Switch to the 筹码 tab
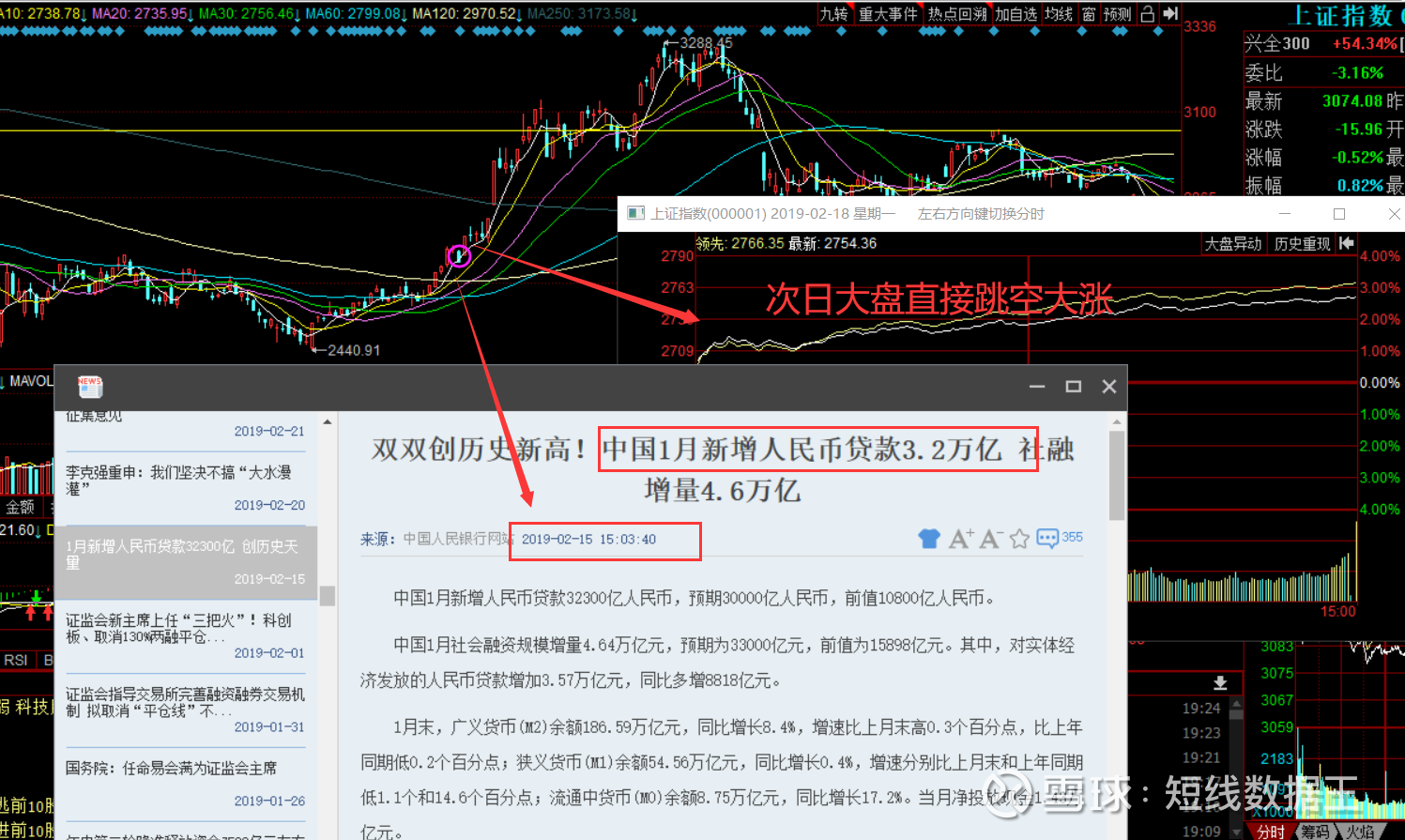 tap(1314, 832)
